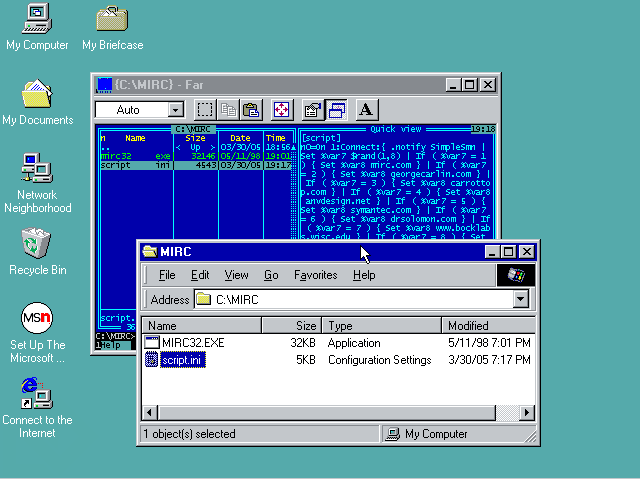Click the left arrow of horizontal scrollbar
This screenshot has width=640, height=480.
[149, 413]
